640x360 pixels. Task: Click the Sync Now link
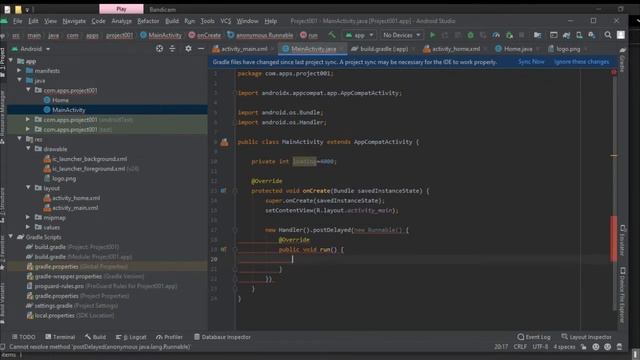[x=531, y=62]
